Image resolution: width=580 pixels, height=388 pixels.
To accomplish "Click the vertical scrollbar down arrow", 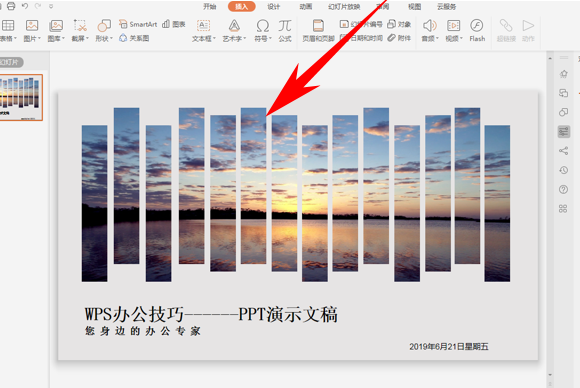I will coord(550,375).
